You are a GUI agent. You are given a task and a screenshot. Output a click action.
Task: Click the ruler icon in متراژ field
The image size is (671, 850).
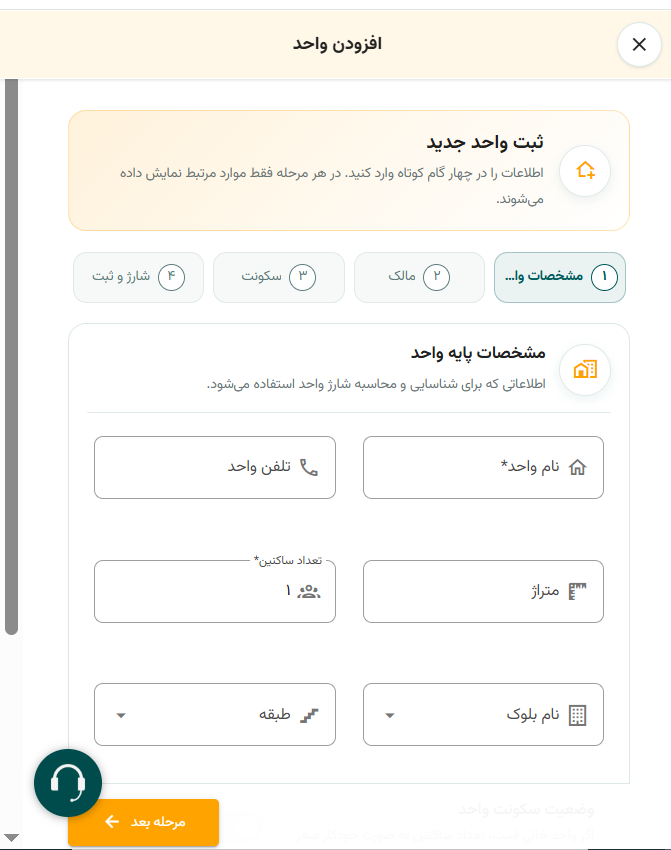577,591
